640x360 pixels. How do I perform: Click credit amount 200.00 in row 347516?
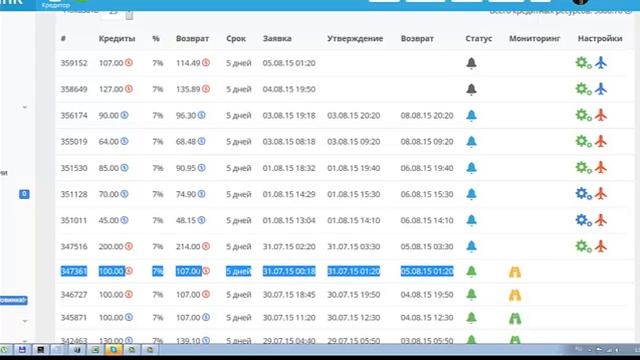click(x=111, y=247)
